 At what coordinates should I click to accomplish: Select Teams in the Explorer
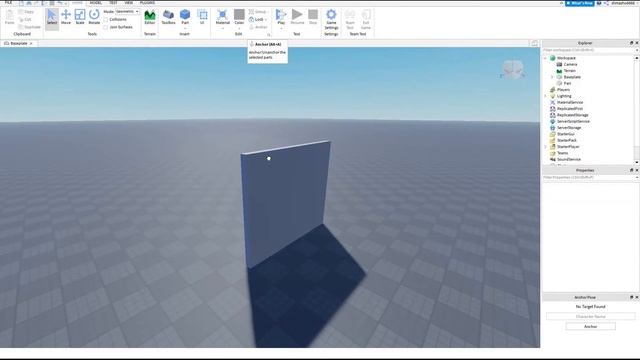tap(562, 153)
